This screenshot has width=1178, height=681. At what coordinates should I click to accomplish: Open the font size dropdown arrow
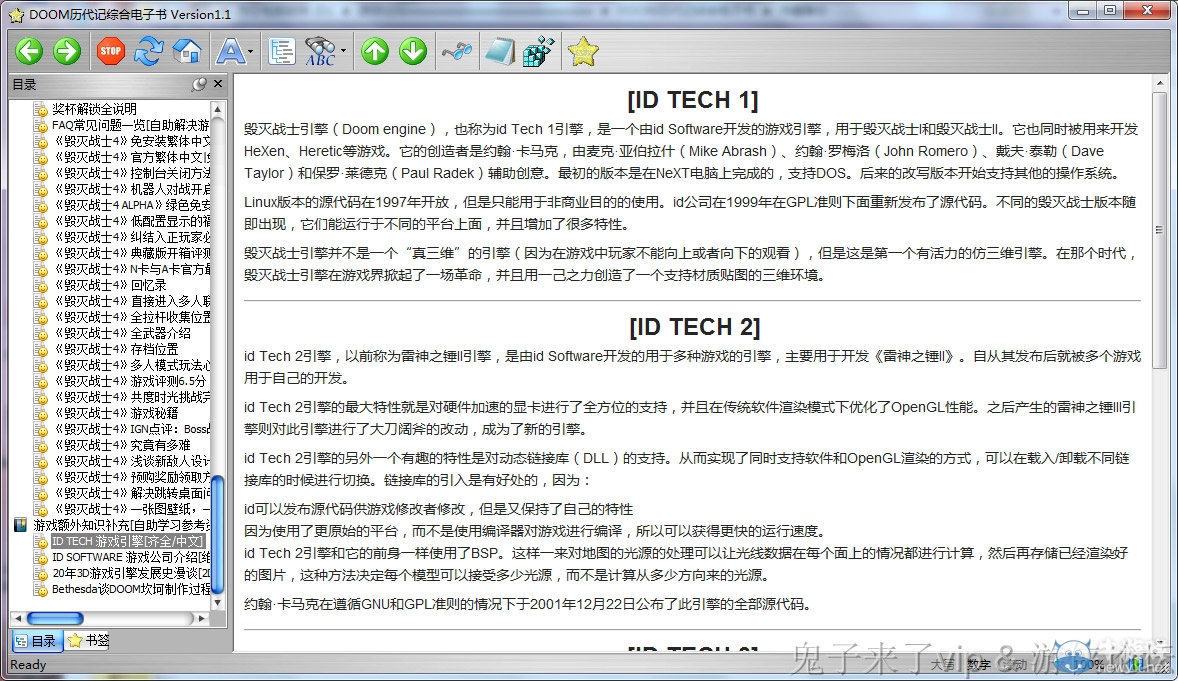pos(250,51)
